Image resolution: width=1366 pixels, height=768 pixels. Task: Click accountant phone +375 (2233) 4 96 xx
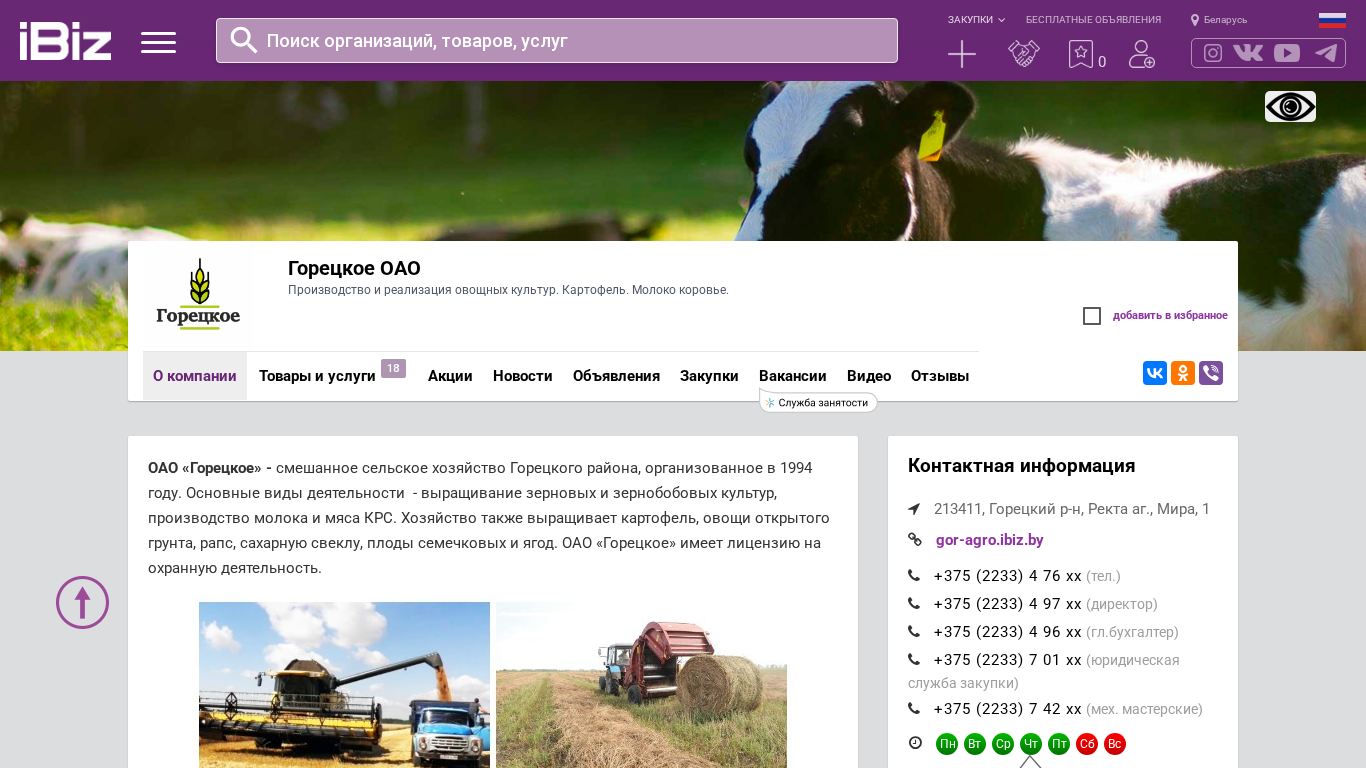(x=1008, y=632)
